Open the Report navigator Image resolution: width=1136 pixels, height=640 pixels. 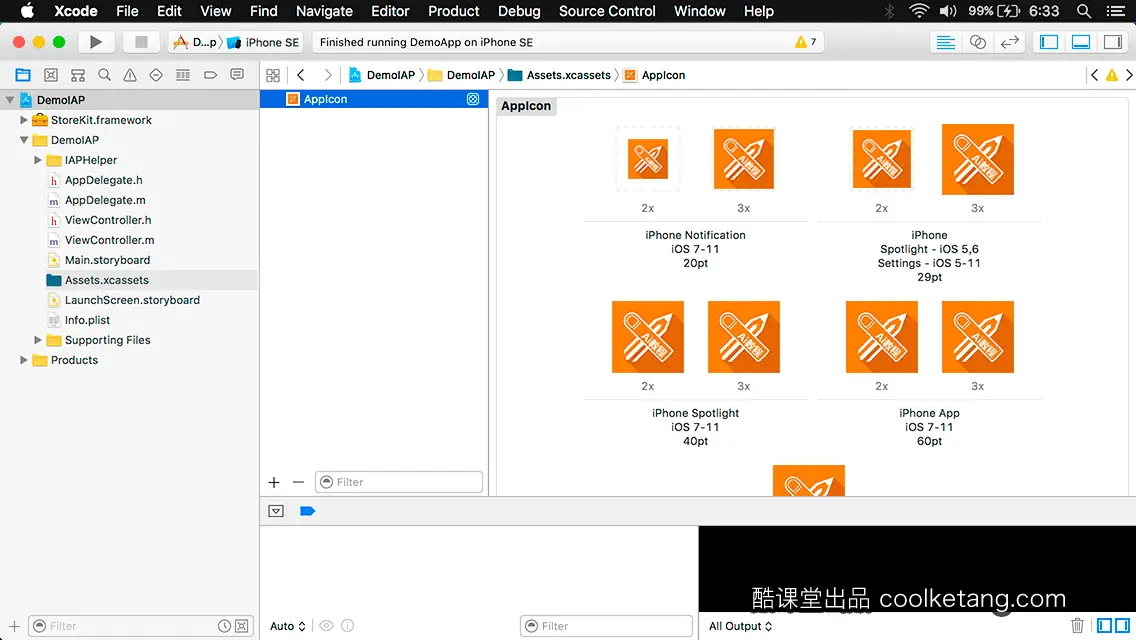click(237, 75)
